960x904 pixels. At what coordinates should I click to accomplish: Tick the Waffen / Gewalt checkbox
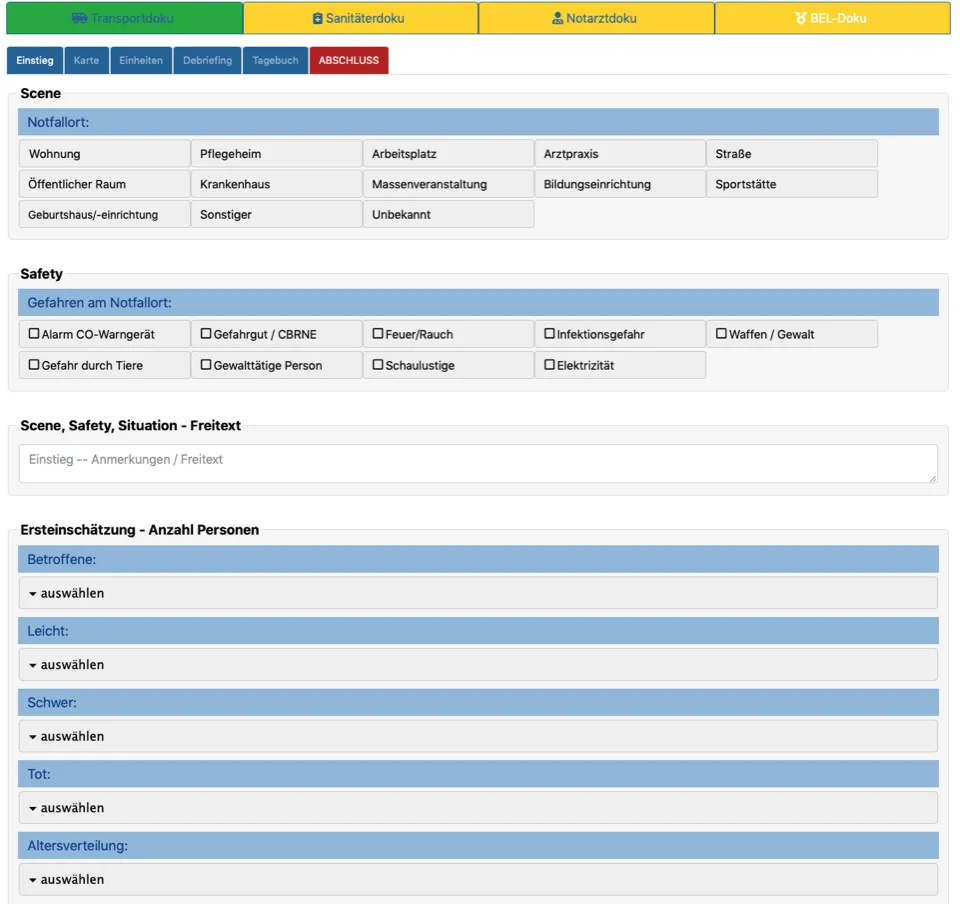click(721, 334)
